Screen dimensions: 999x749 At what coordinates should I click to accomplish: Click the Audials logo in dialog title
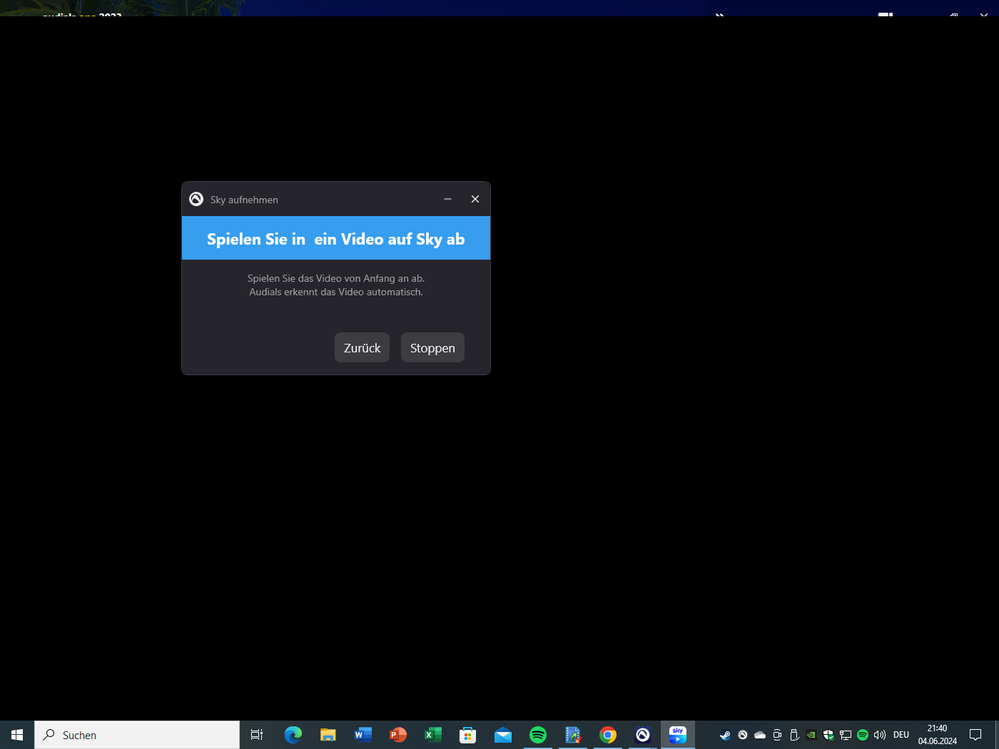click(196, 199)
